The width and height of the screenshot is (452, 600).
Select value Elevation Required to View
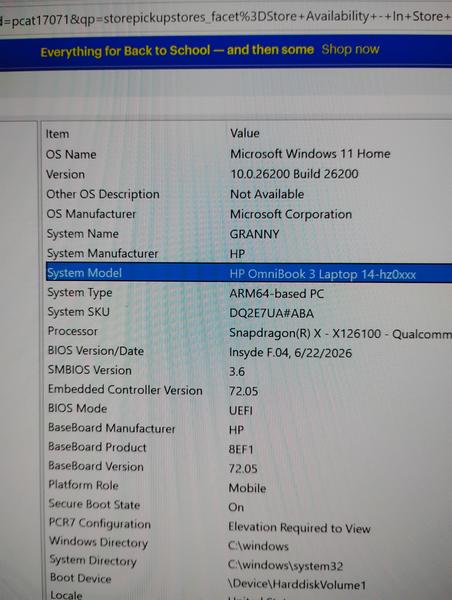pos(299,528)
